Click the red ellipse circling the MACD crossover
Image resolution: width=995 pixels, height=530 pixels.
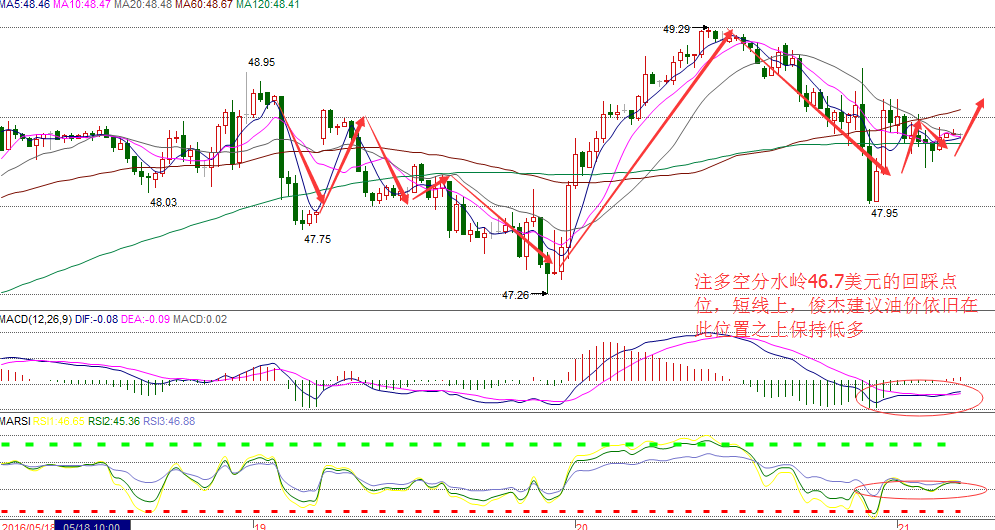point(919,397)
